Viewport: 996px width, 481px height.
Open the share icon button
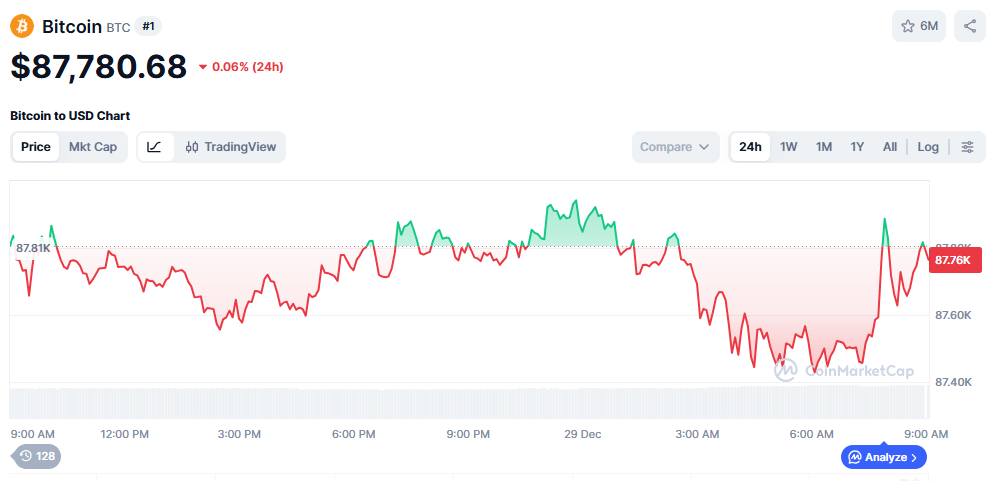[969, 26]
